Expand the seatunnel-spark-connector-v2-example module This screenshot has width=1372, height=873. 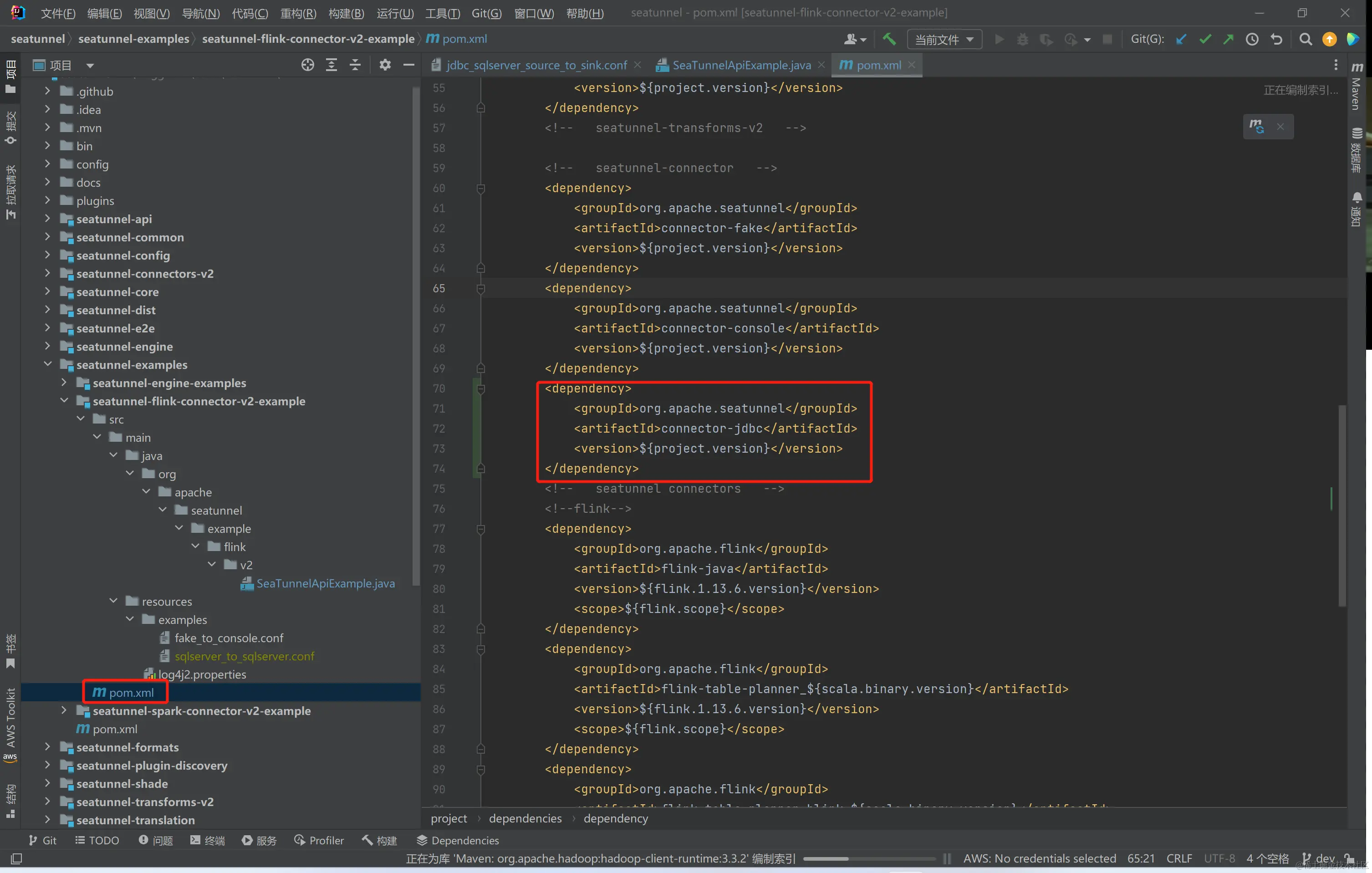tap(64, 710)
